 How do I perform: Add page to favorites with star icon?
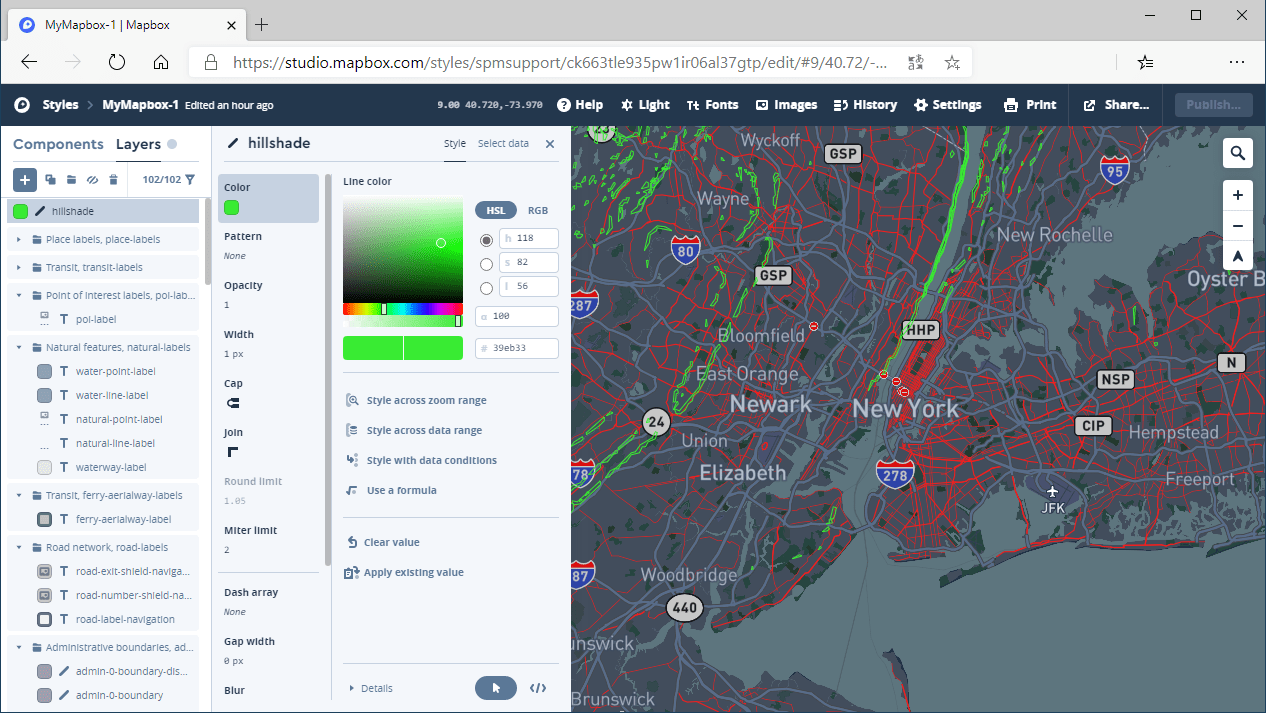point(952,62)
